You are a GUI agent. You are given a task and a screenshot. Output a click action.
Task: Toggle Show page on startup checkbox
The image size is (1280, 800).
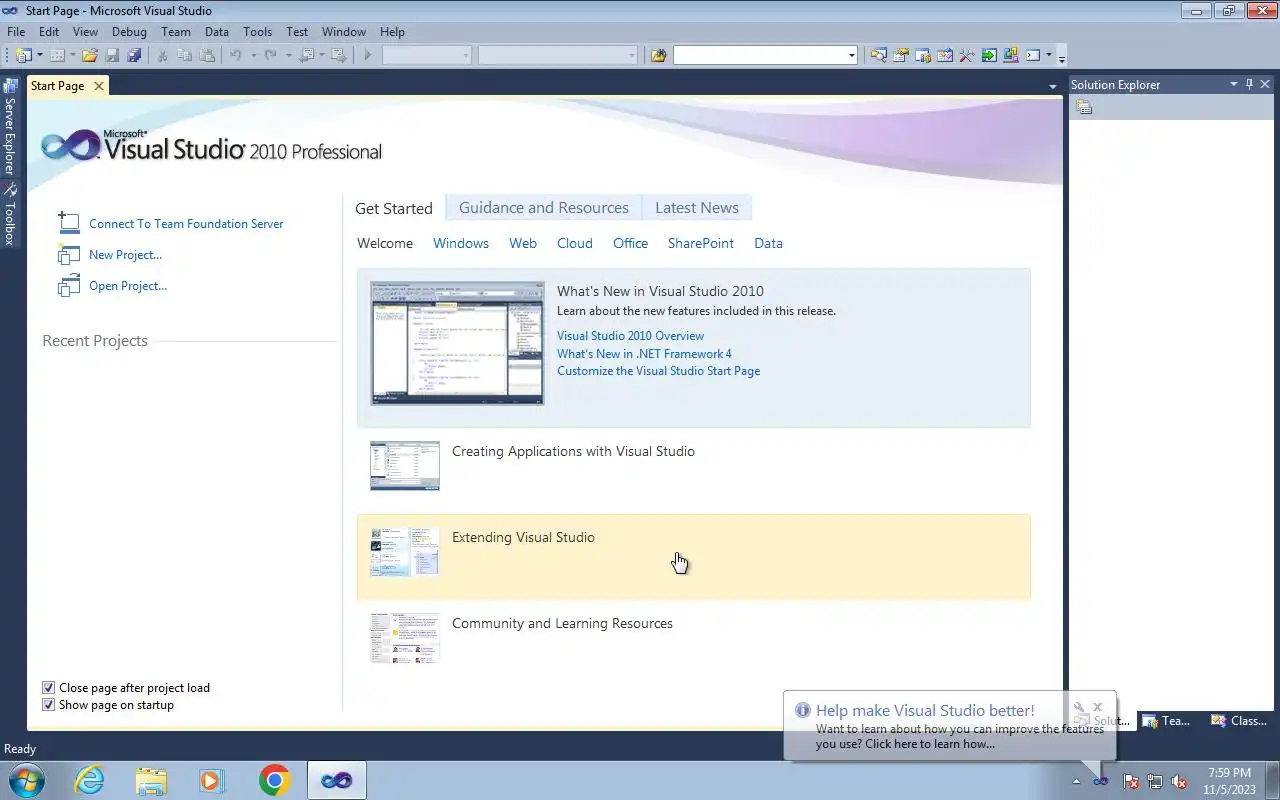click(48, 705)
